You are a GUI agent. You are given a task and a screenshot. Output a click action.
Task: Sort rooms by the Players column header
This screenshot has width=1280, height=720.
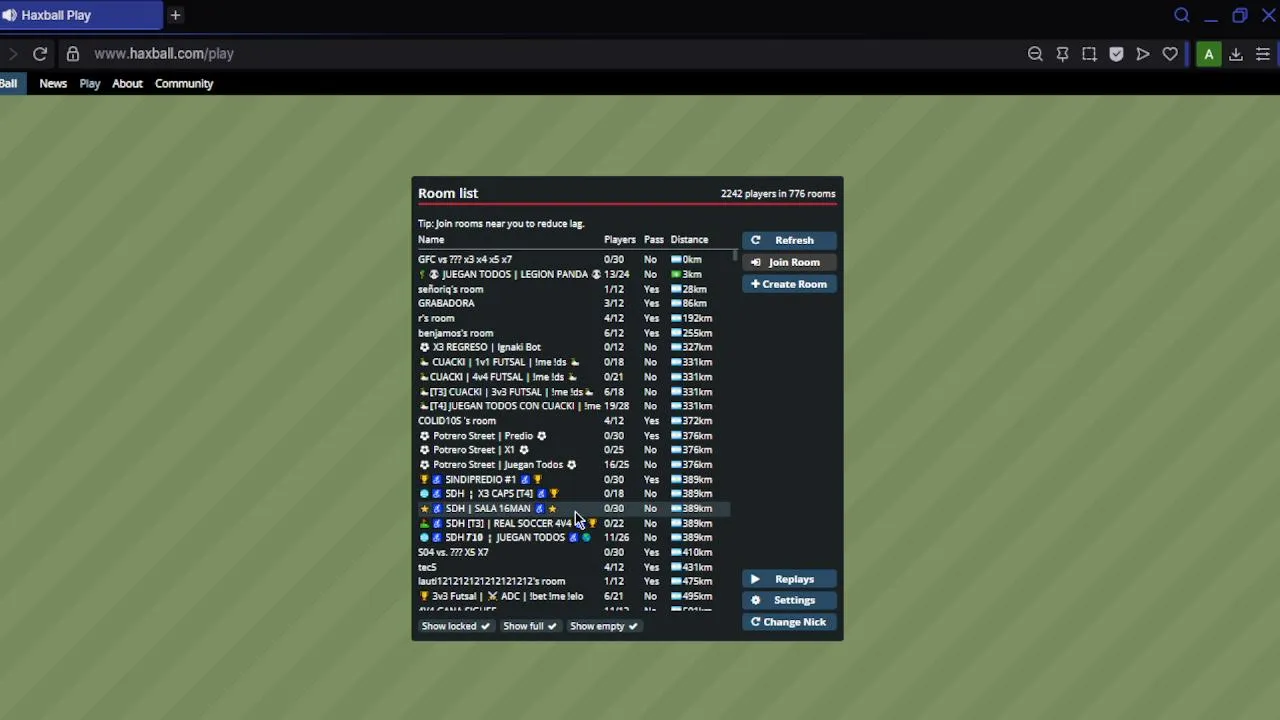pos(619,240)
